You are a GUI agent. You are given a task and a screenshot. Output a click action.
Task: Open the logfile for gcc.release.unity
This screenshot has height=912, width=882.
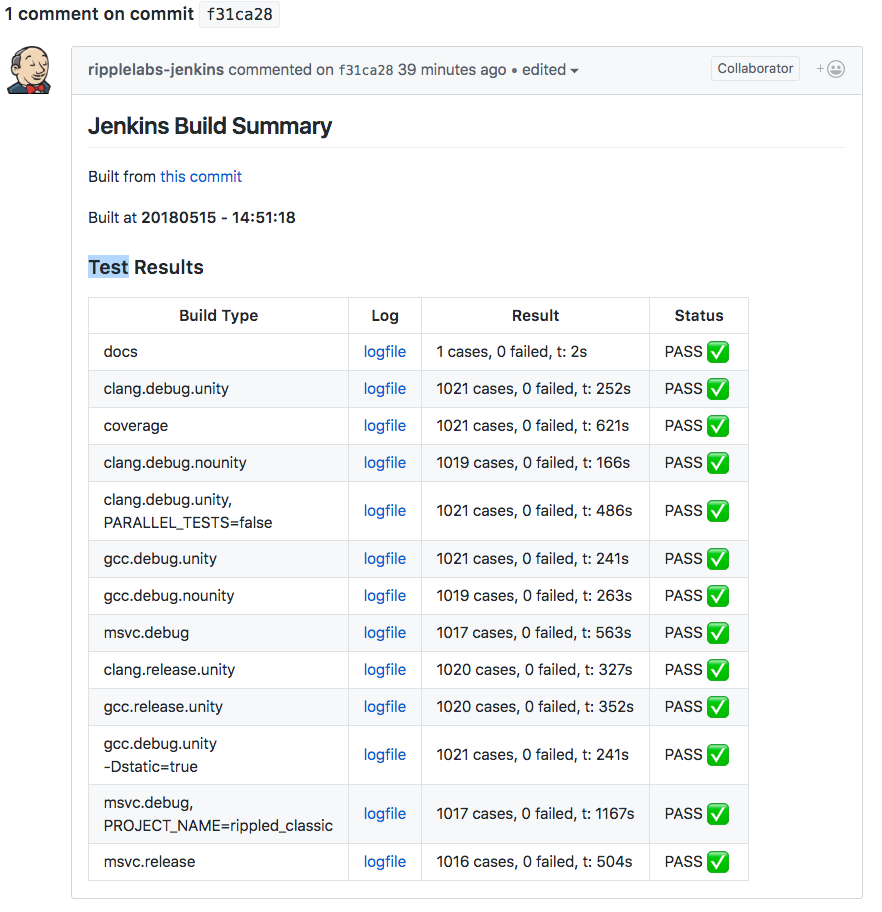(385, 707)
